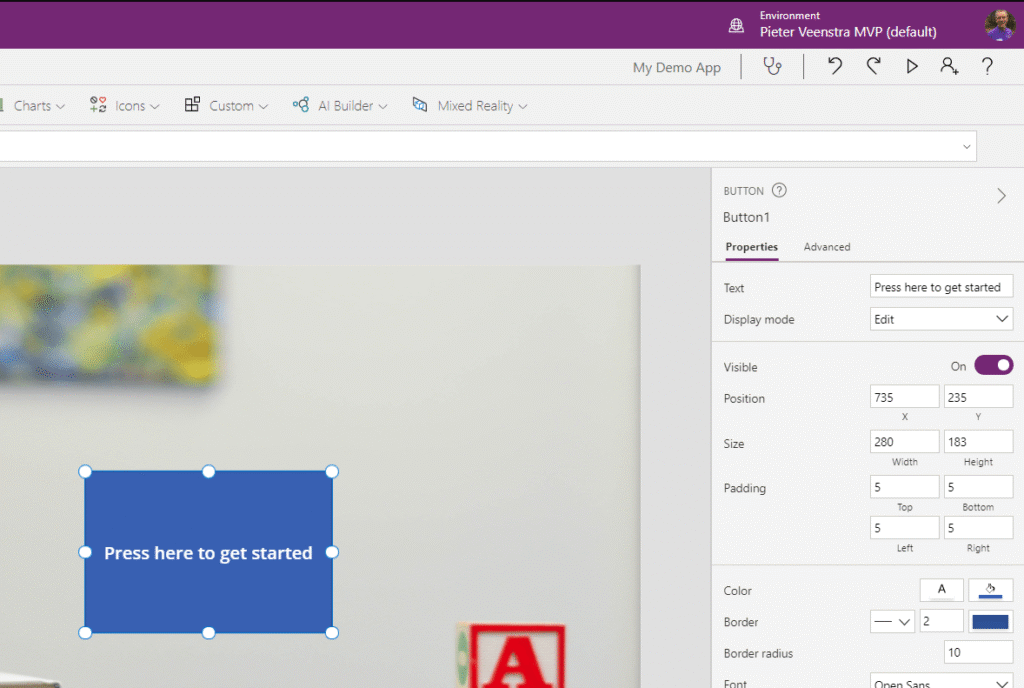
Task: Click the Custom components icon
Action: click(x=192, y=104)
